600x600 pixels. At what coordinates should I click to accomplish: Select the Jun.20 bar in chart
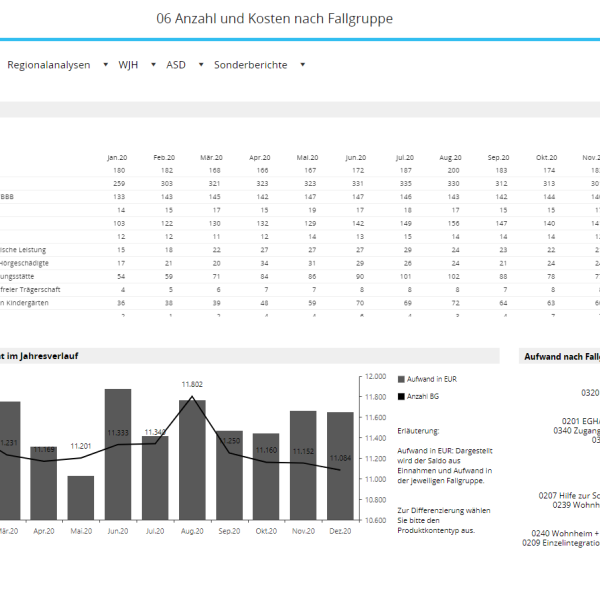[x=118, y=455]
